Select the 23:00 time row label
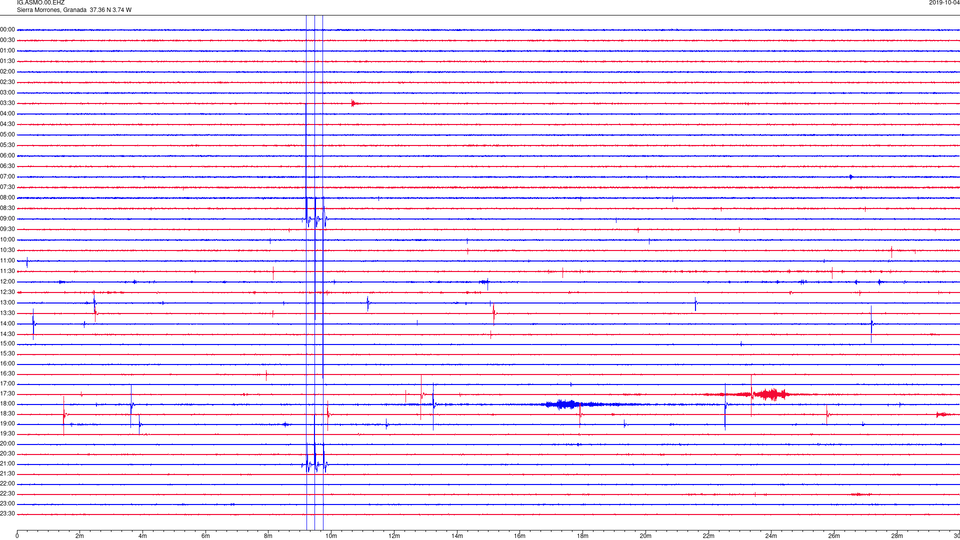 (x=7, y=503)
